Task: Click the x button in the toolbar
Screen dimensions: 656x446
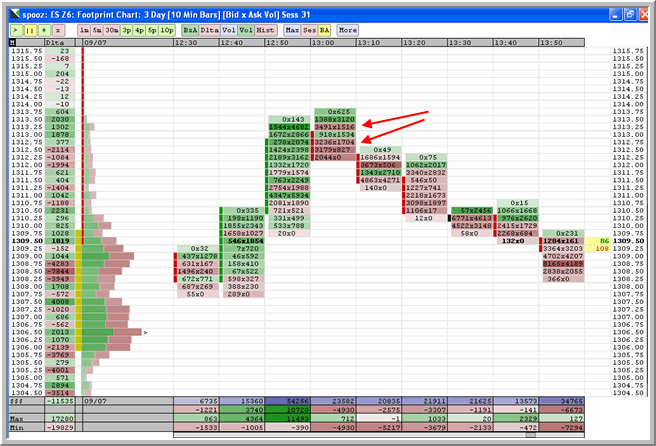Action: (x=57, y=30)
